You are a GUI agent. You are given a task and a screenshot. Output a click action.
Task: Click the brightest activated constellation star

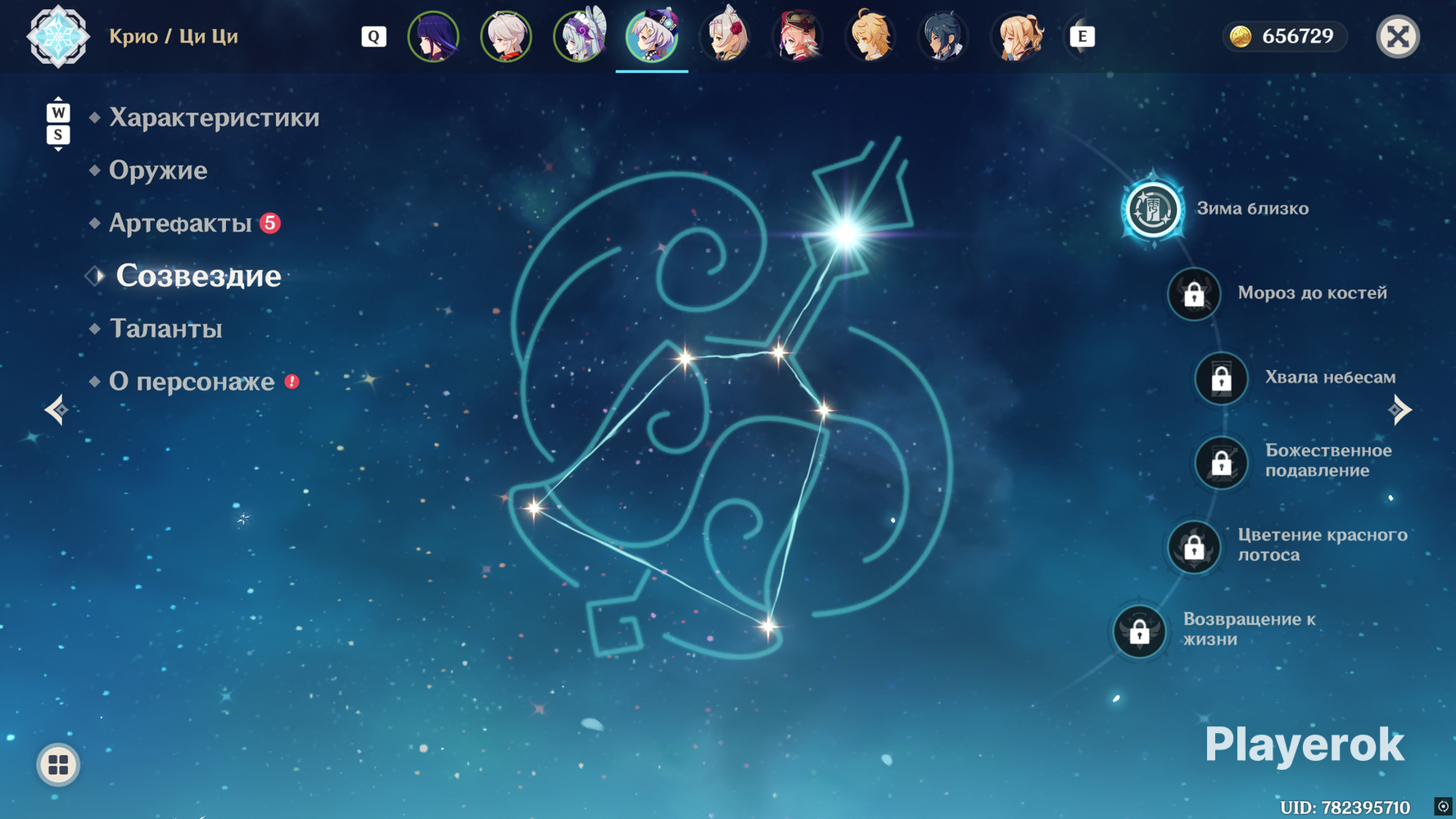click(845, 233)
